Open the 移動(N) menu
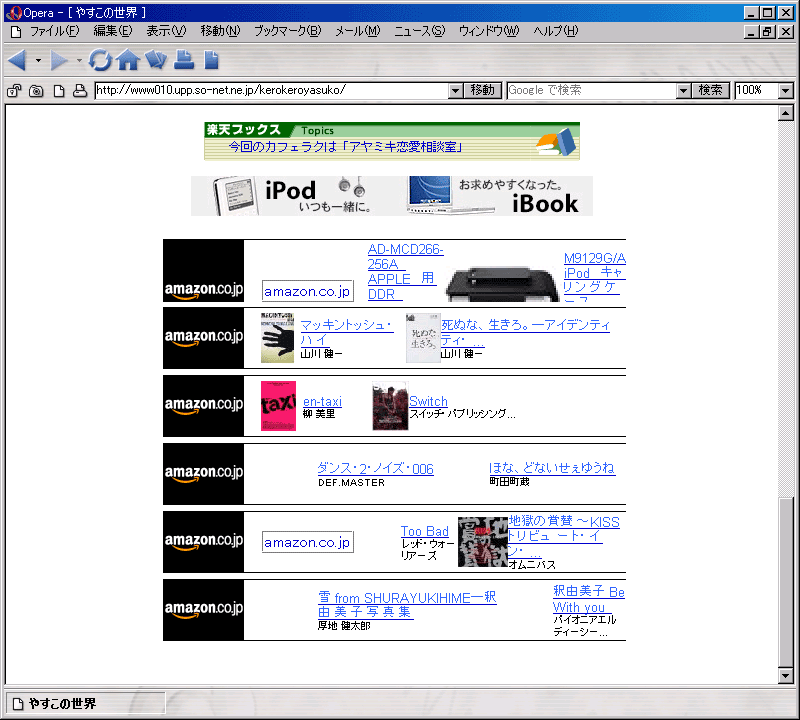The height and width of the screenshot is (720, 800). point(220,31)
